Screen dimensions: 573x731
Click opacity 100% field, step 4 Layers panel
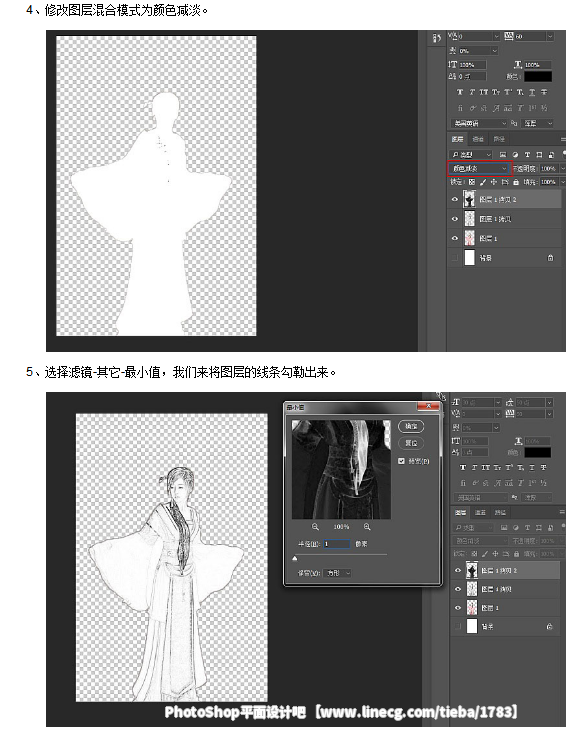pos(548,168)
